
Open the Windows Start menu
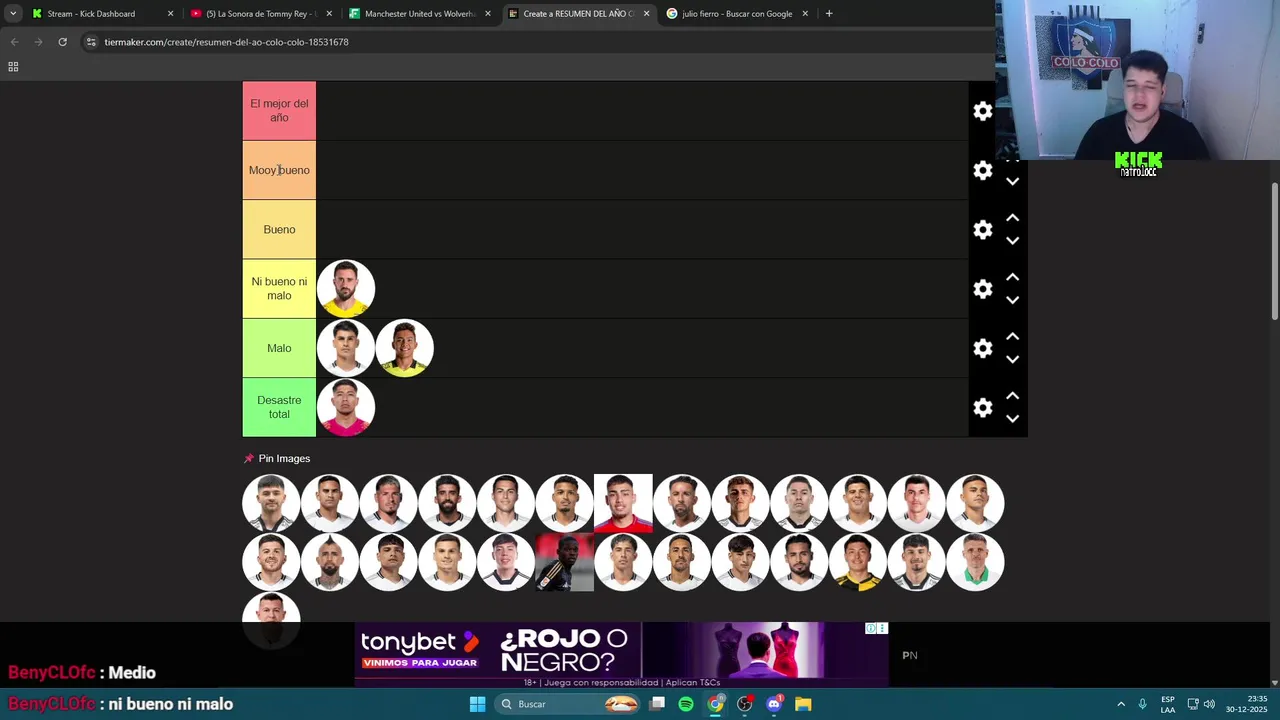click(x=477, y=704)
